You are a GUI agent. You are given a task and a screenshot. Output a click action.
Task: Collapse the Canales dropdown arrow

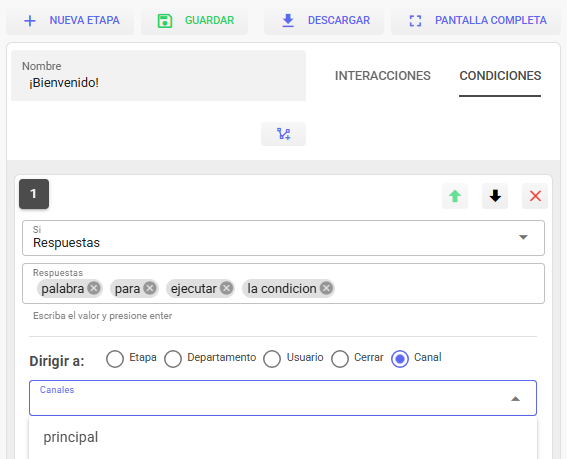[x=515, y=399]
